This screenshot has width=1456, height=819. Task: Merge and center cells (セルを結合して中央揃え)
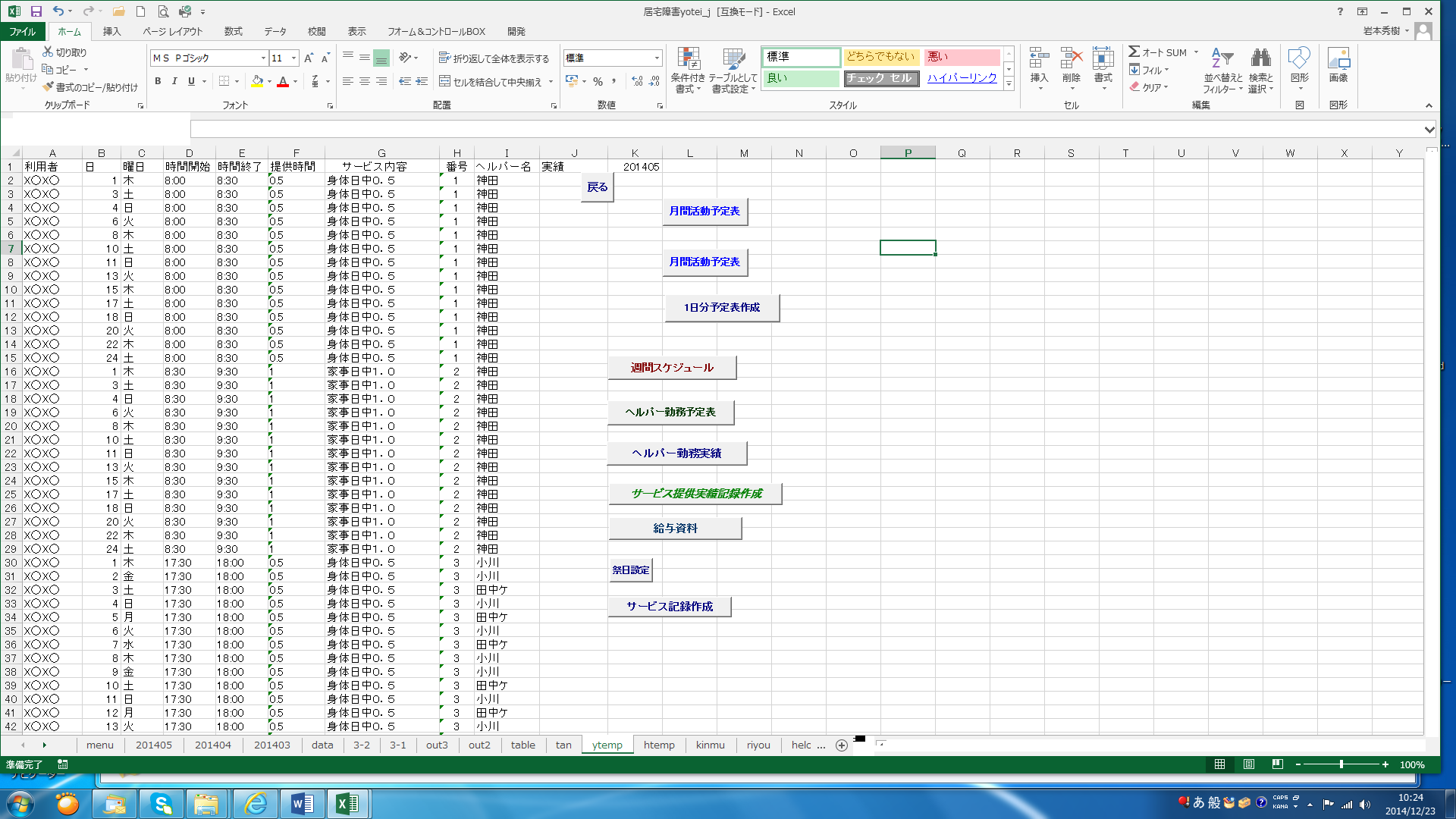[x=491, y=82]
